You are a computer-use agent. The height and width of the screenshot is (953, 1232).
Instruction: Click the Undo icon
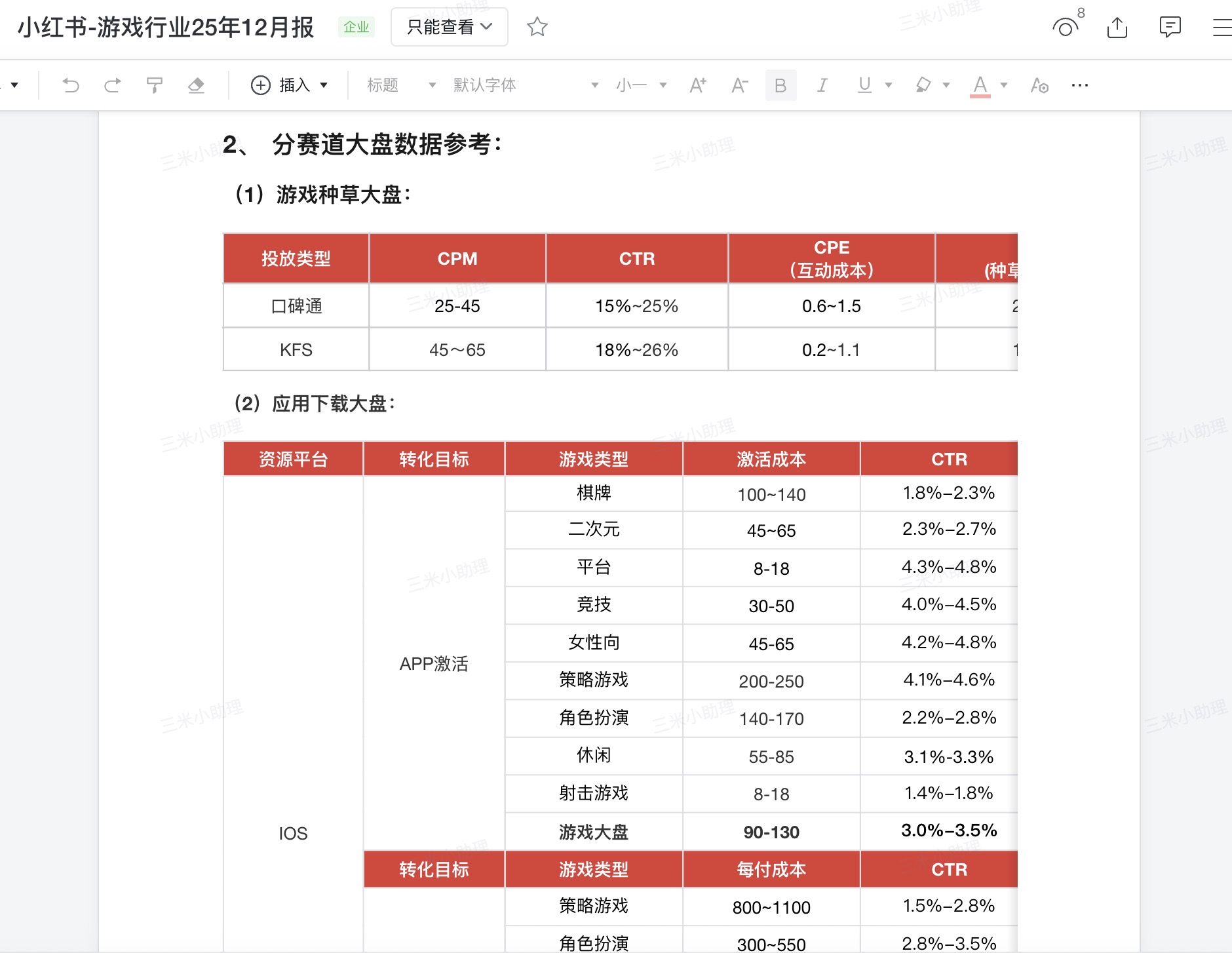tap(72, 85)
